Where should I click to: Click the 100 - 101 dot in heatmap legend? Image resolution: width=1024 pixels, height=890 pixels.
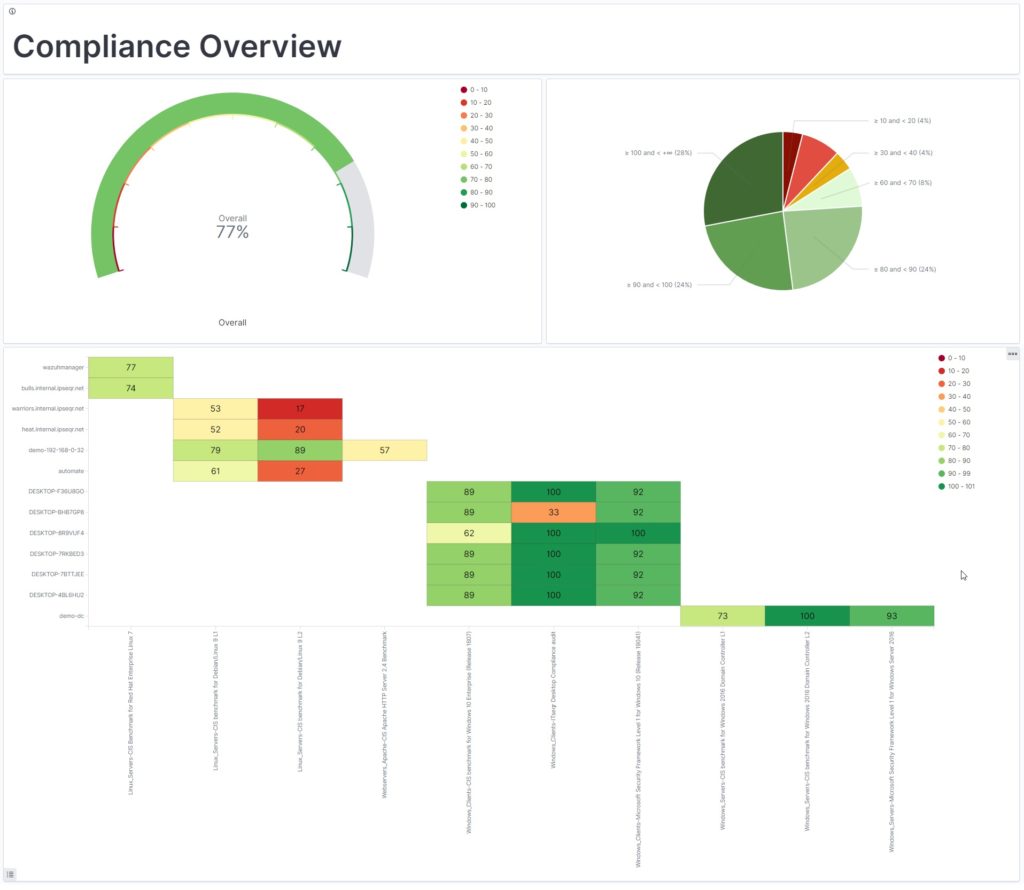941,486
